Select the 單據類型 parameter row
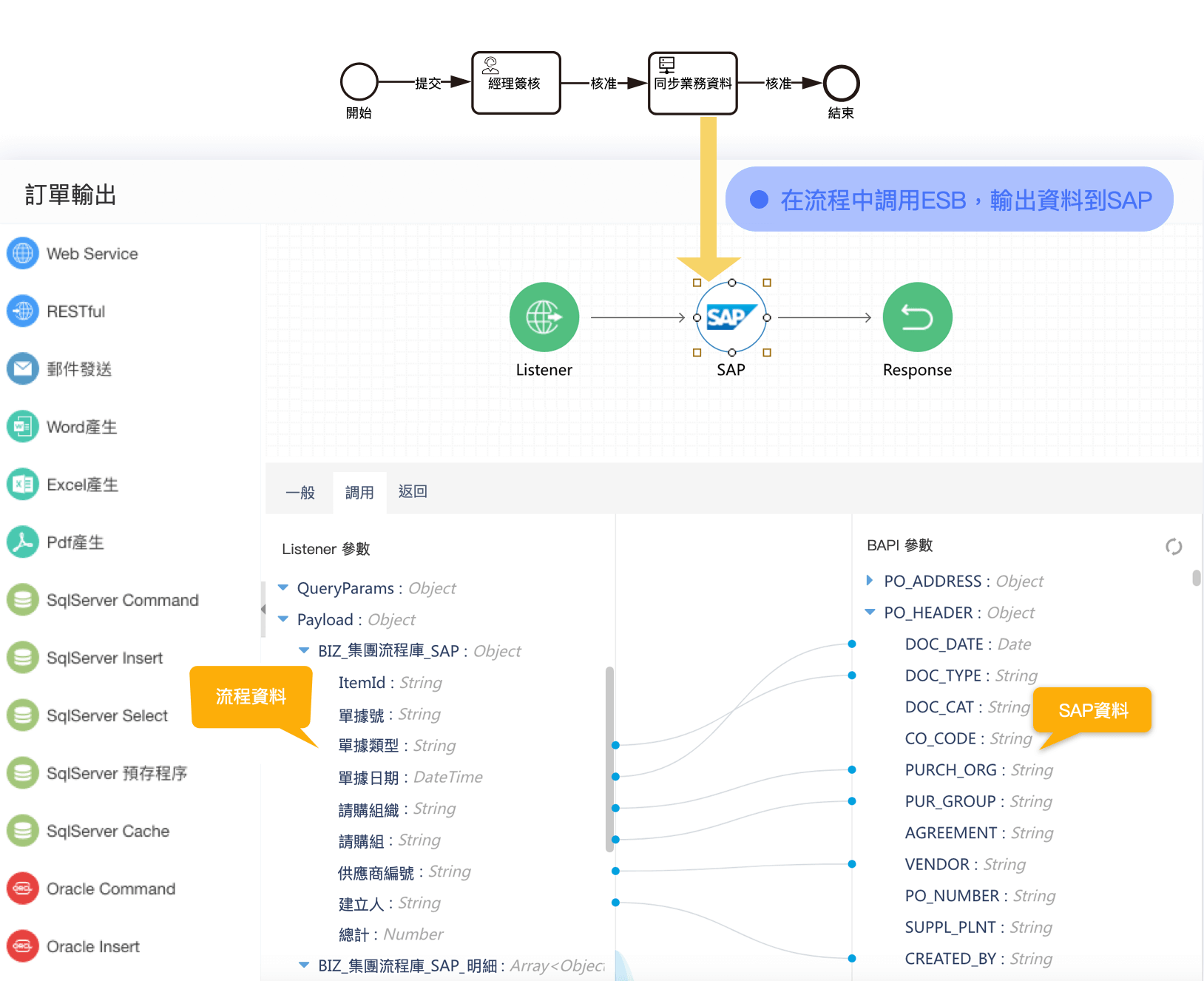Viewport: 1204px width, 981px height. pos(397,746)
